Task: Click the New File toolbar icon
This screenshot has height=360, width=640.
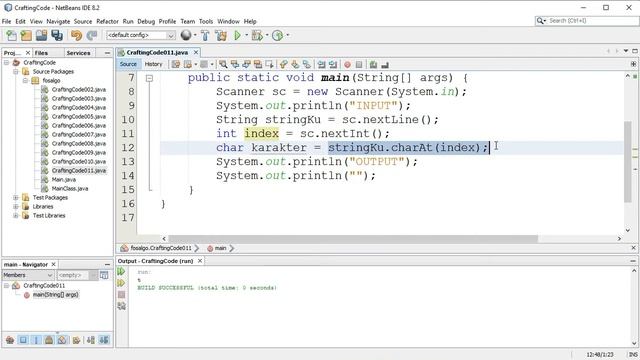Action: [x=11, y=36]
